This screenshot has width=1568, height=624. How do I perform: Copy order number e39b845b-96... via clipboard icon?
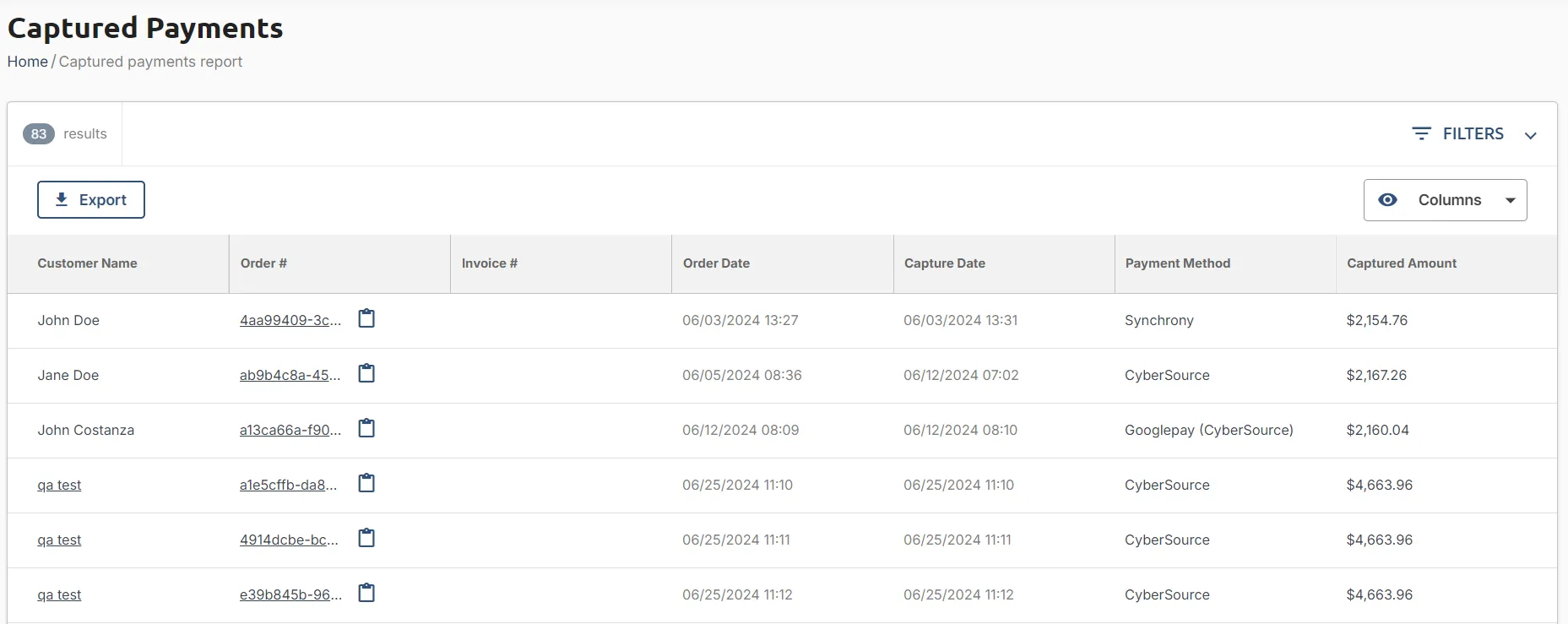(x=366, y=593)
